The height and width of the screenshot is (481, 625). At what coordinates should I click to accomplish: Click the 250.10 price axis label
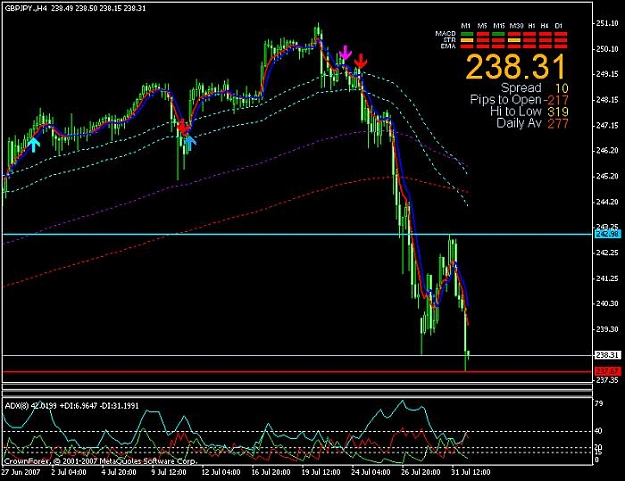[x=607, y=49]
